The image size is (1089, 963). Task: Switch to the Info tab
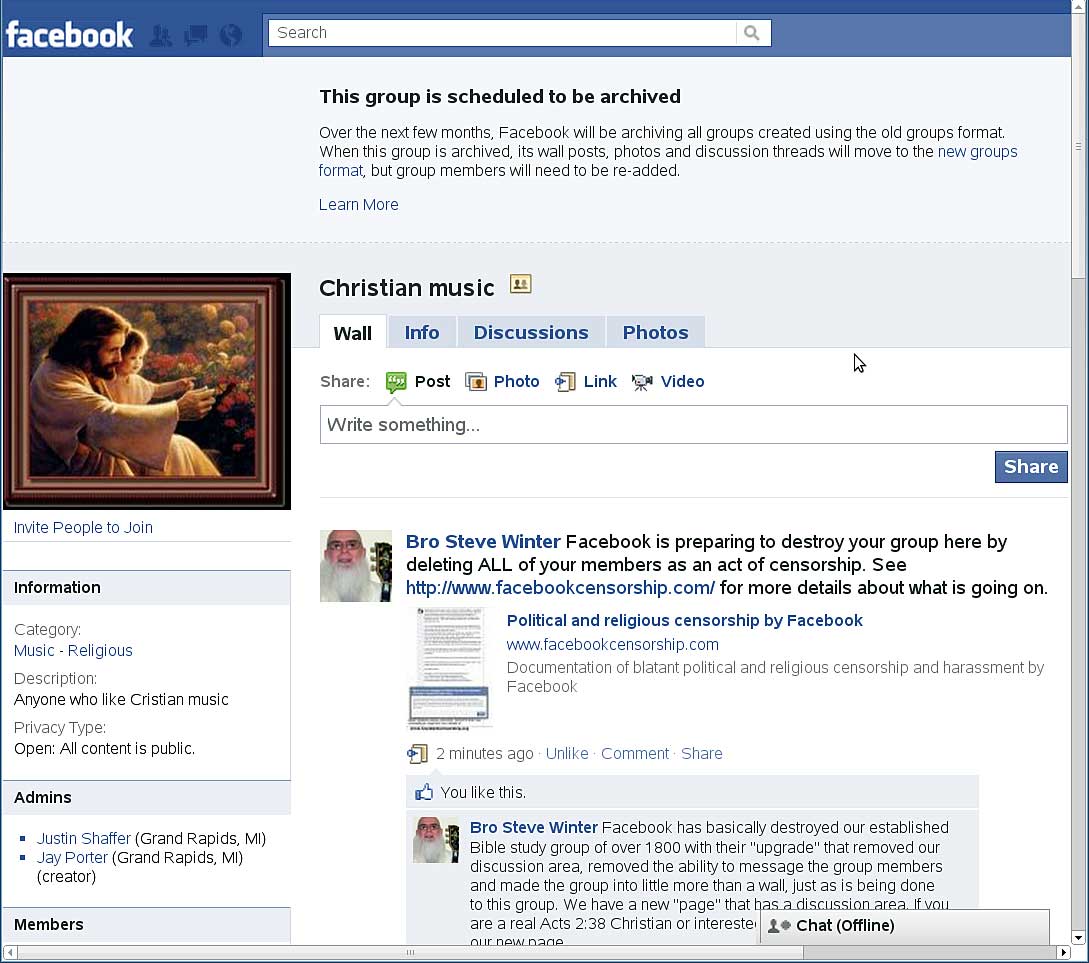pyautogui.click(x=422, y=333)
